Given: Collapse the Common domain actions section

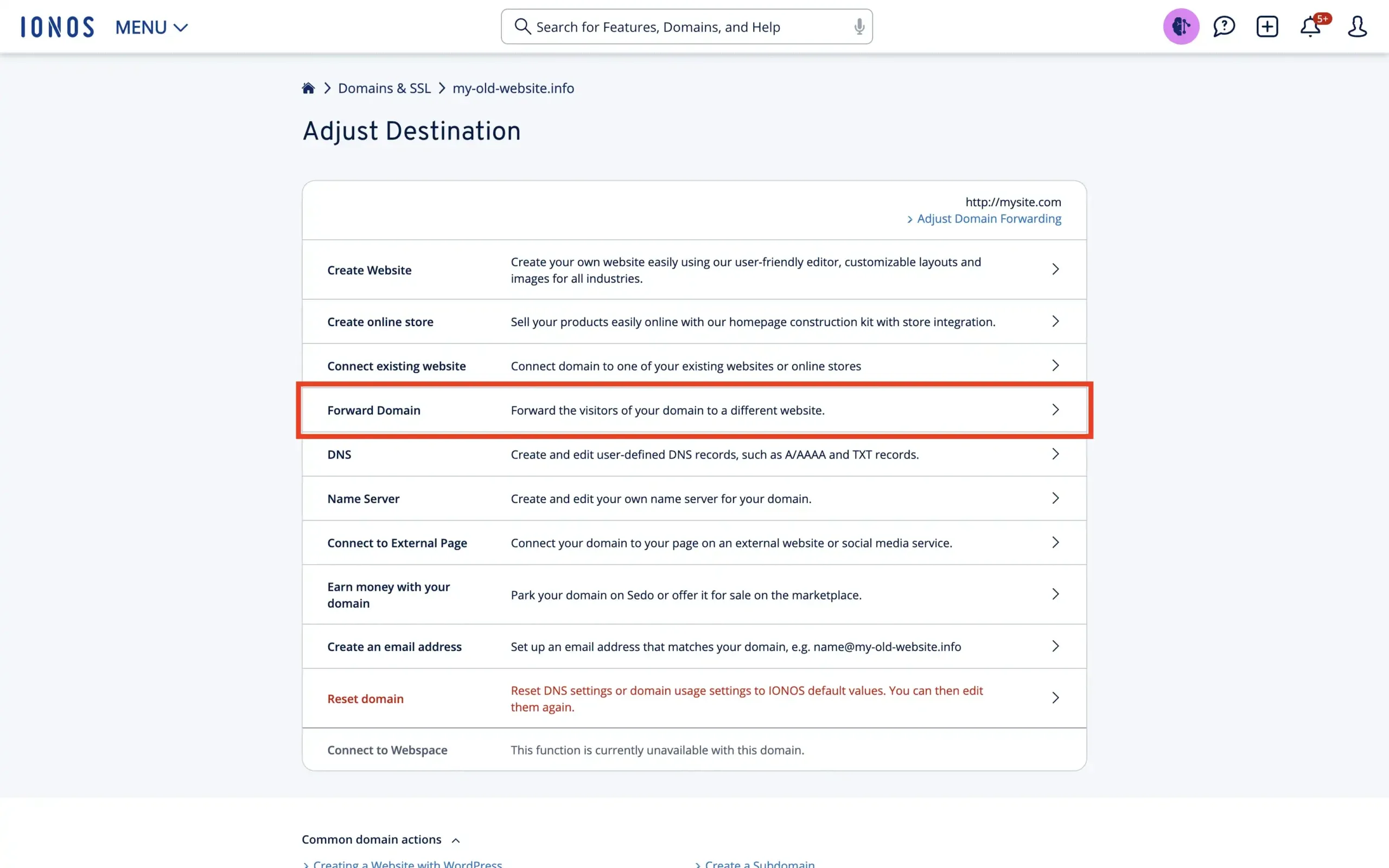Looking at the screenshot, I should [x=455, y=839].
